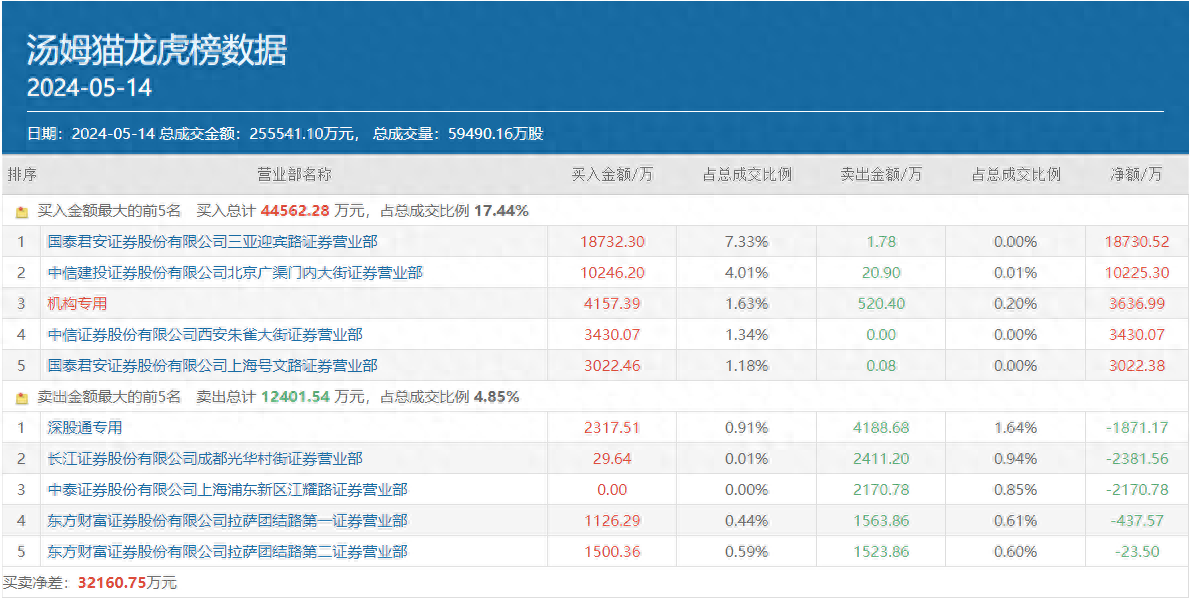Image resolution: width=1190 pixels, height=600 pixels.
Task: Open 中泰证券上海浦东新区江耀路营业部 link
Action: (x=227, y=489)
